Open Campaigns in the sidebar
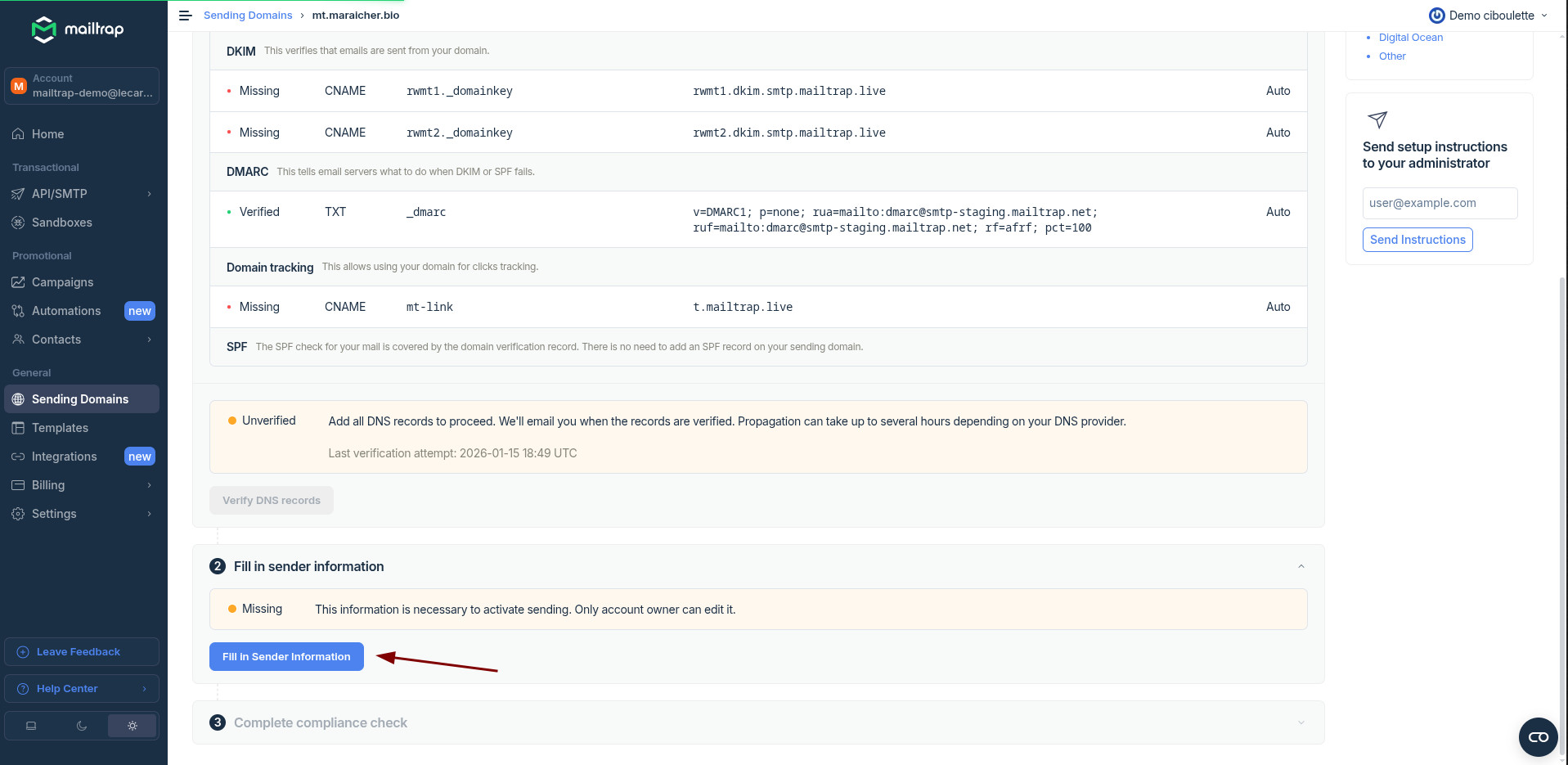Screen dimensions: 1568x765 62,282
